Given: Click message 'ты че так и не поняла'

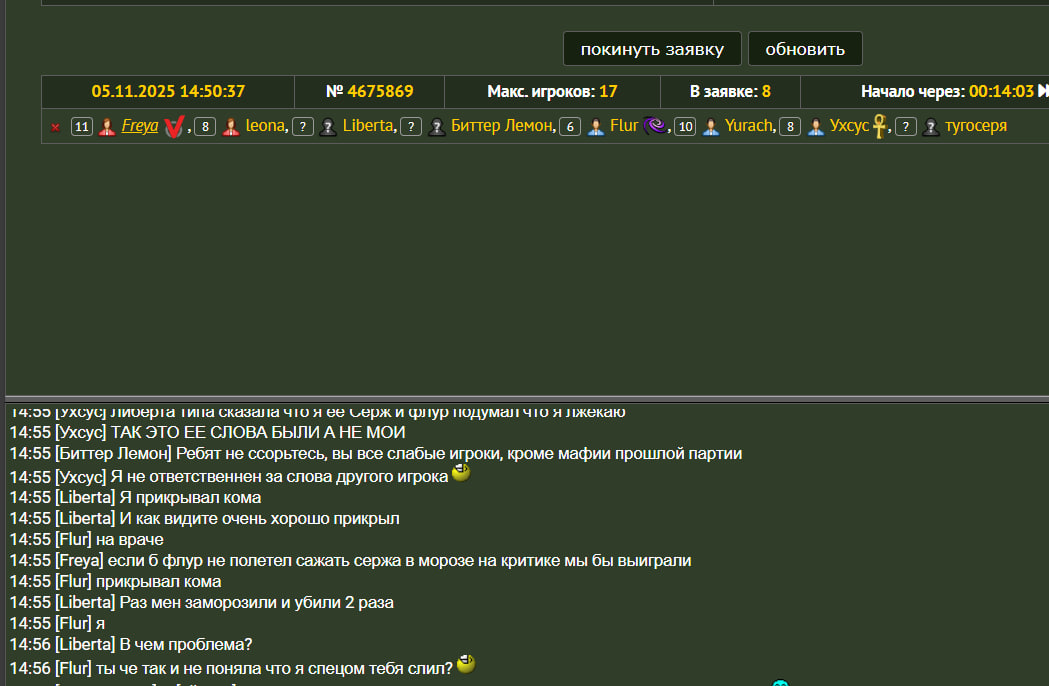Looking at the screenshot, I should point(274,669).
